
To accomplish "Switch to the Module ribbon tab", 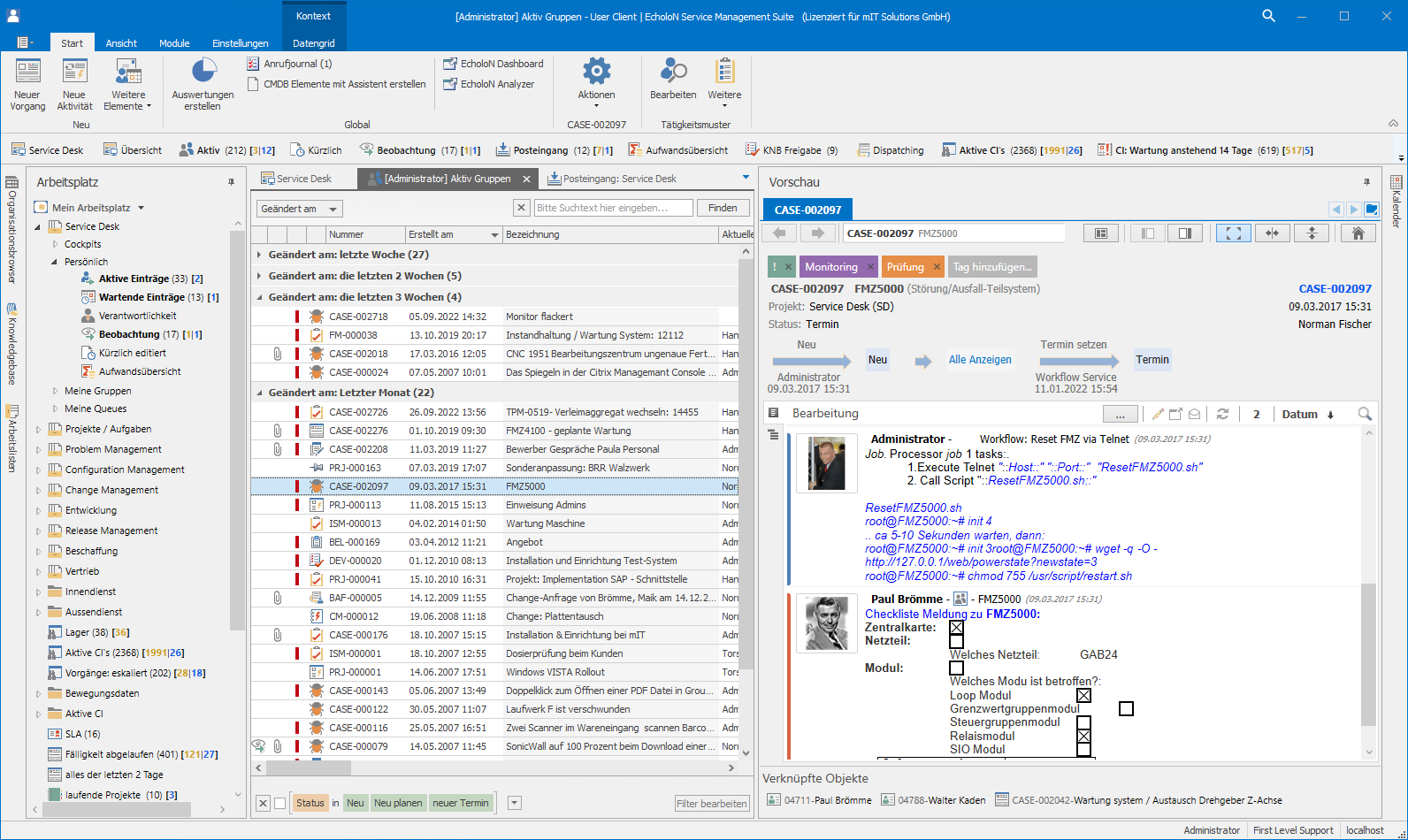I will point(174,43).
